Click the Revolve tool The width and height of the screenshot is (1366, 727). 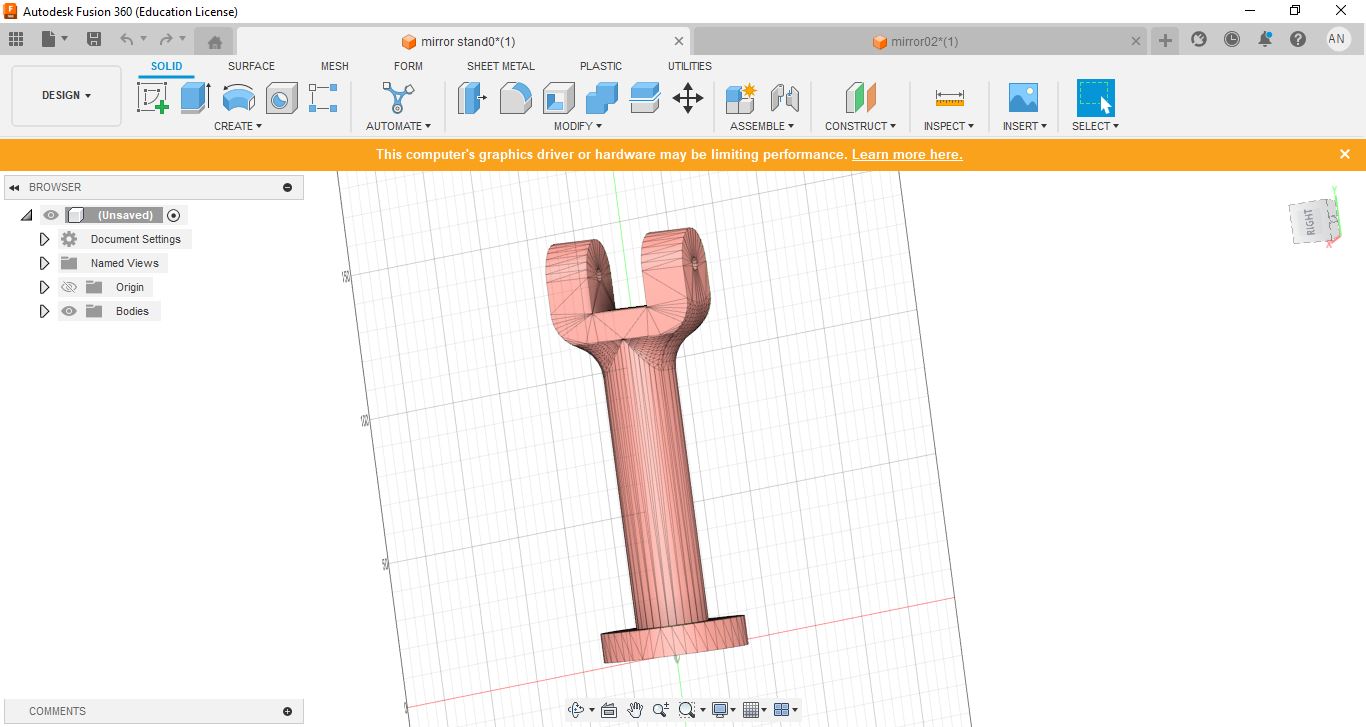(x=238, y=98)
